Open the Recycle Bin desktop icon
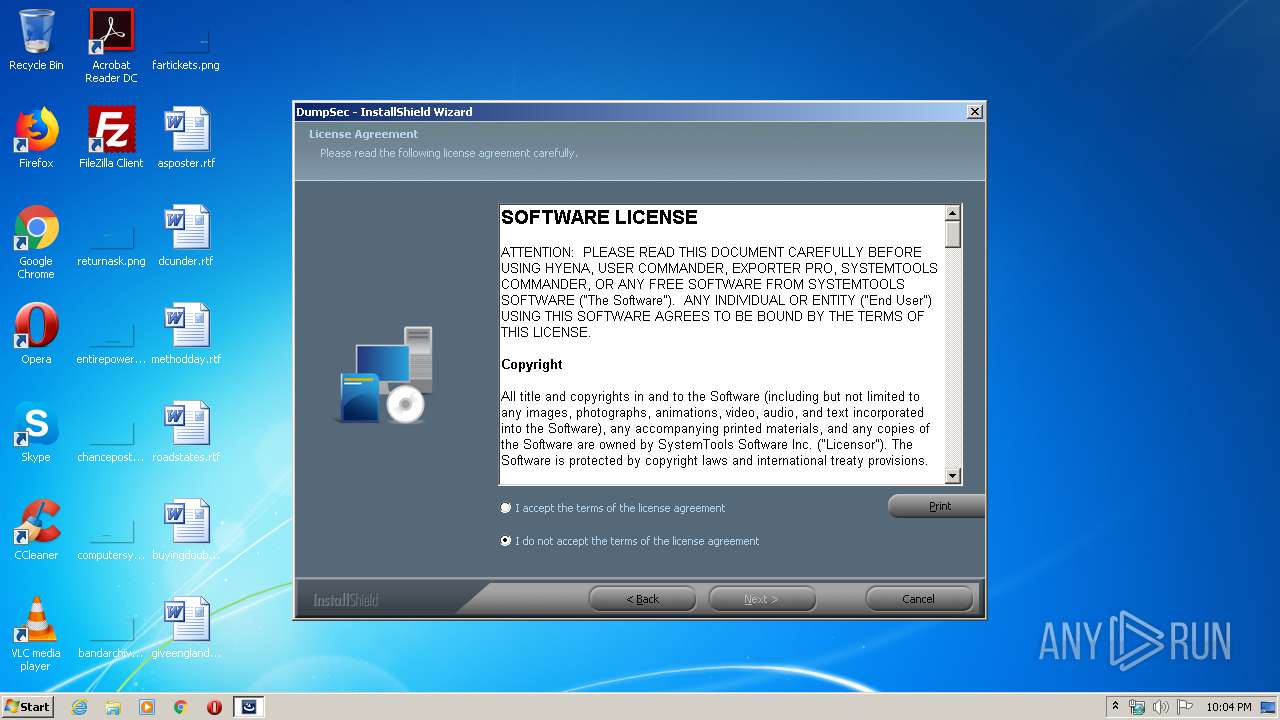The height and width of the screenshot is (720, 1280). click(36, 40)
